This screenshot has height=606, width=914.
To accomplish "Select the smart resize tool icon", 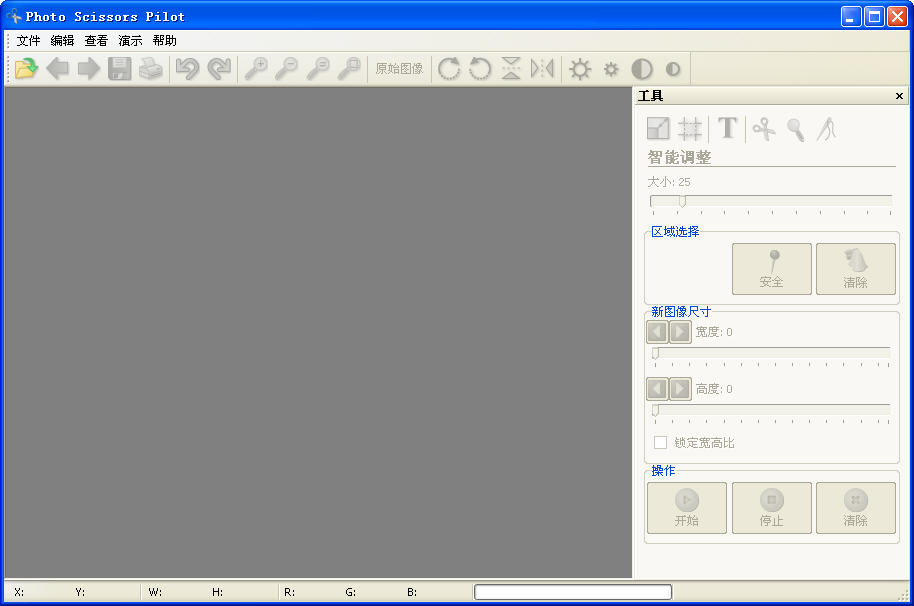I will coord(659,129).
